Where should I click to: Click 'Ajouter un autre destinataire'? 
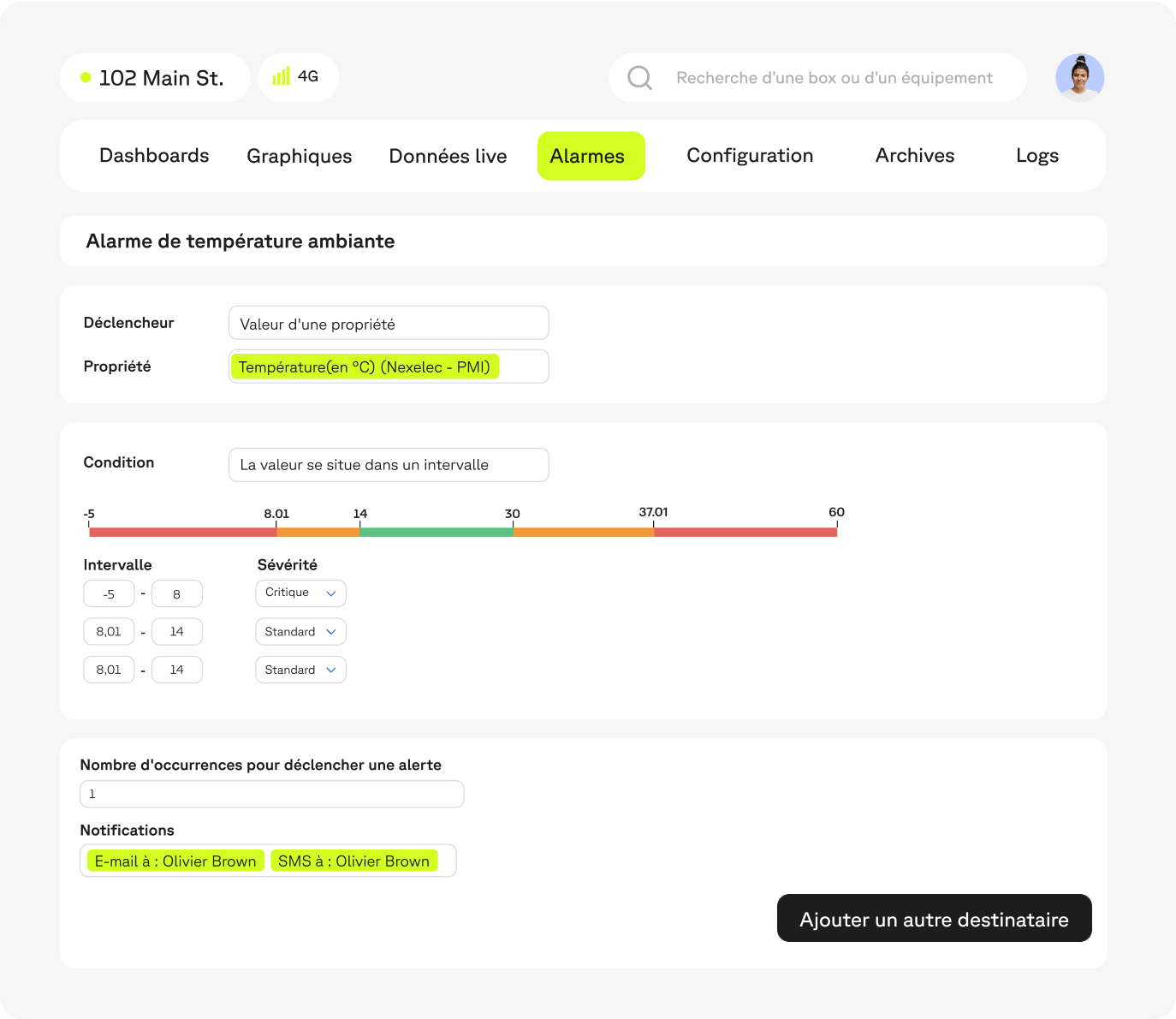pyautogui.click(x=934, y=918)
